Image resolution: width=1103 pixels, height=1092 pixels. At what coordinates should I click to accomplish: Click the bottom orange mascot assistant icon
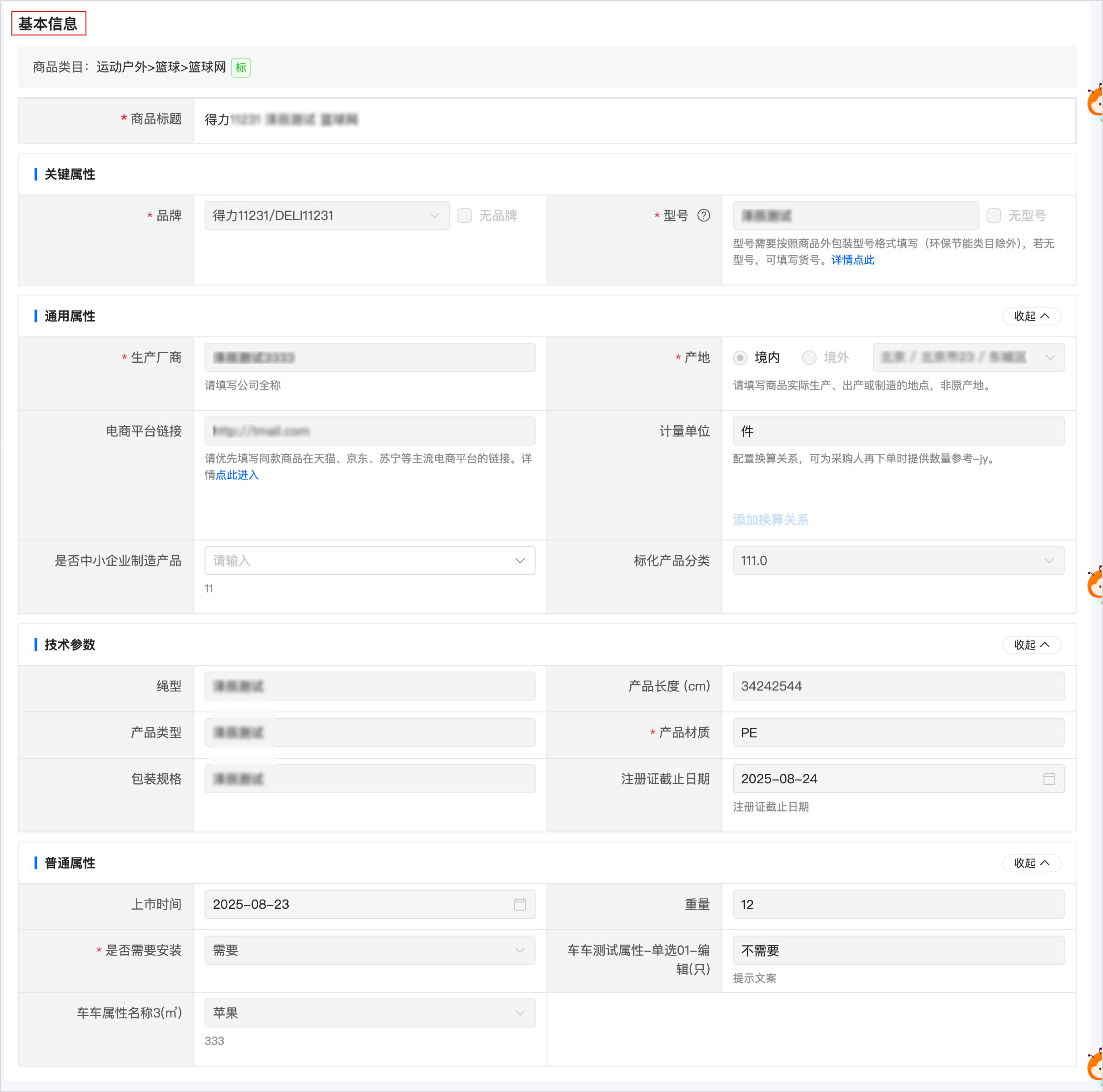point(1095,1066)
